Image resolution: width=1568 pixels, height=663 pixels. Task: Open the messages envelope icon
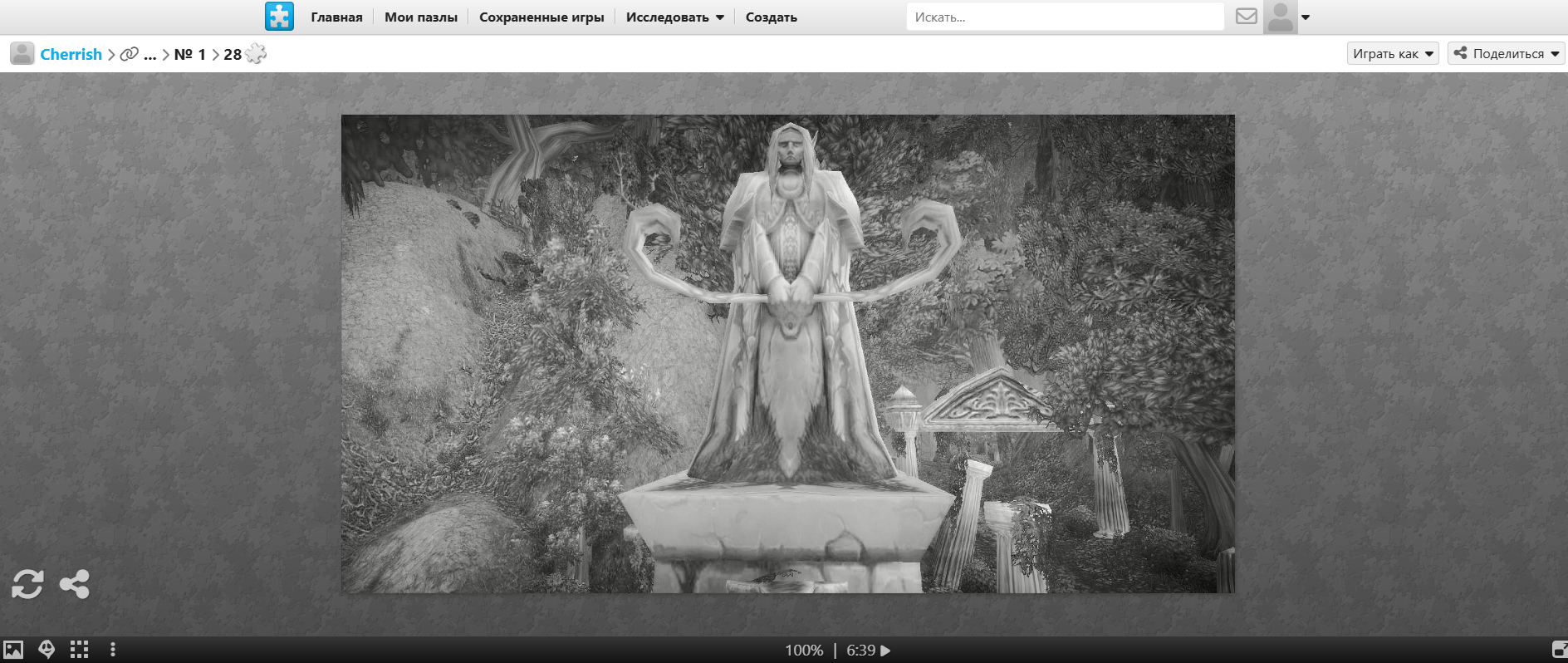coord(1246,17)
